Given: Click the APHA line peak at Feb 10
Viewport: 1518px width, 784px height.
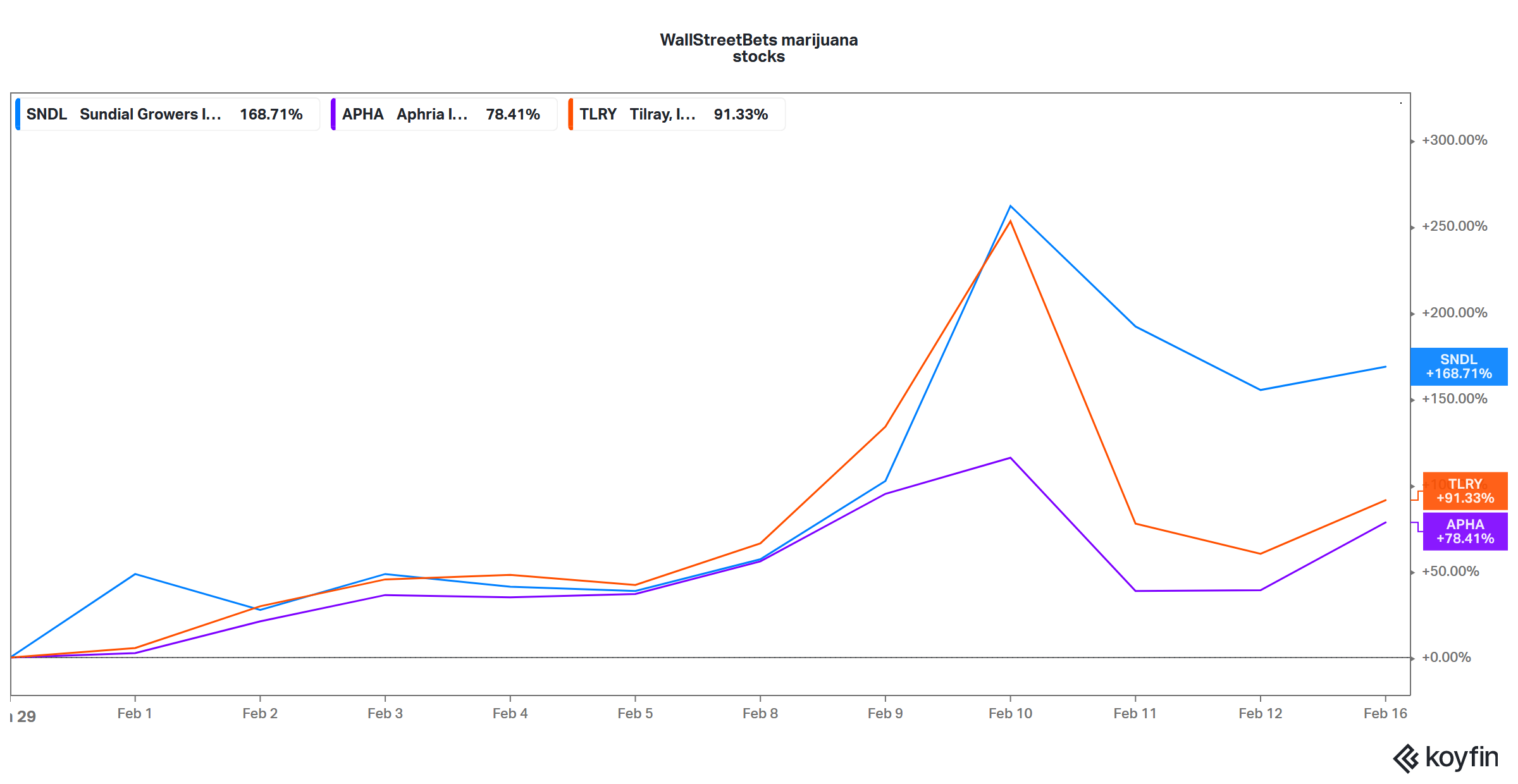Looking at the screenshot, I should [1010, 458].
